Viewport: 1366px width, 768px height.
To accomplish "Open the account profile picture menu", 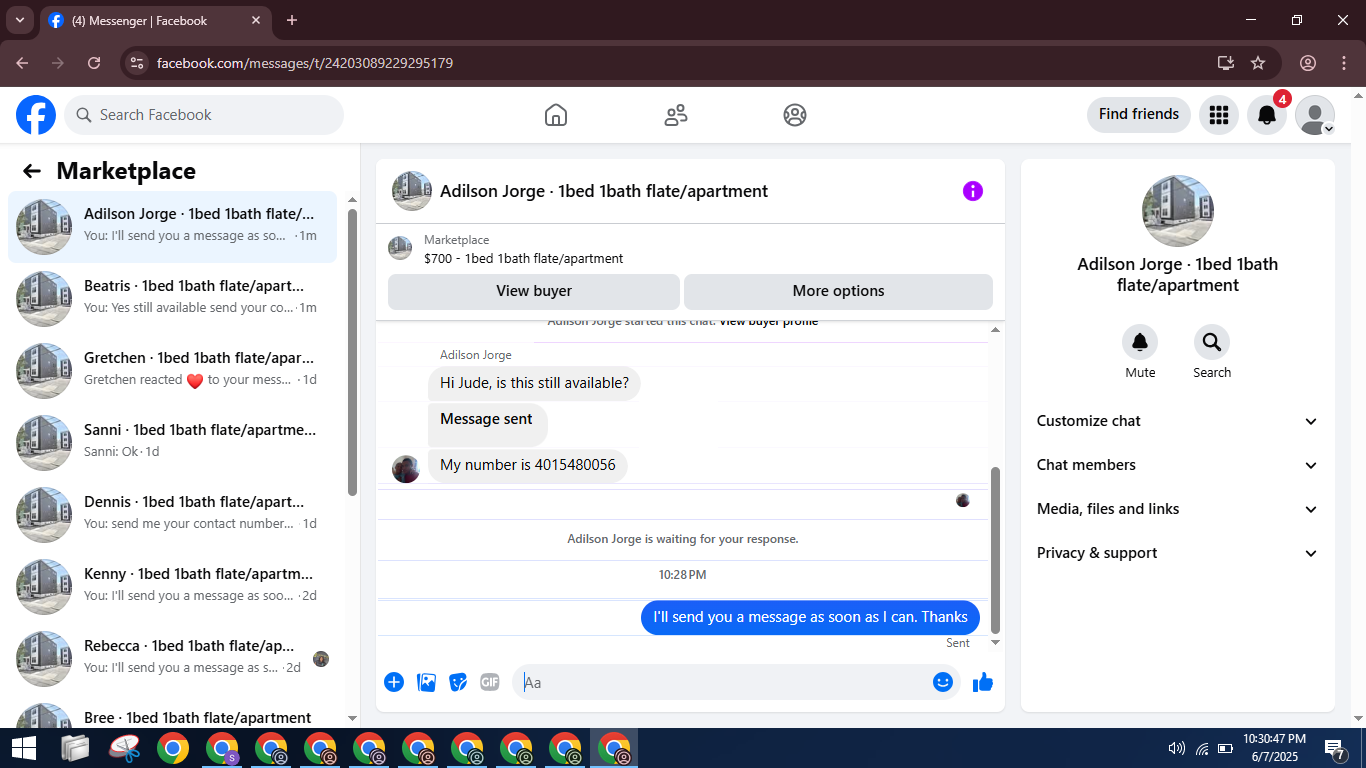I will point(1315,115).
